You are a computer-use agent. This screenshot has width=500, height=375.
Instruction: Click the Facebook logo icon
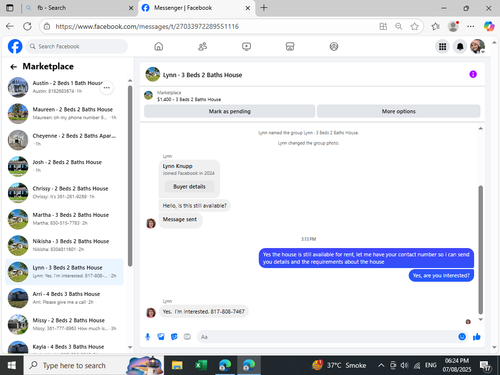15,46
